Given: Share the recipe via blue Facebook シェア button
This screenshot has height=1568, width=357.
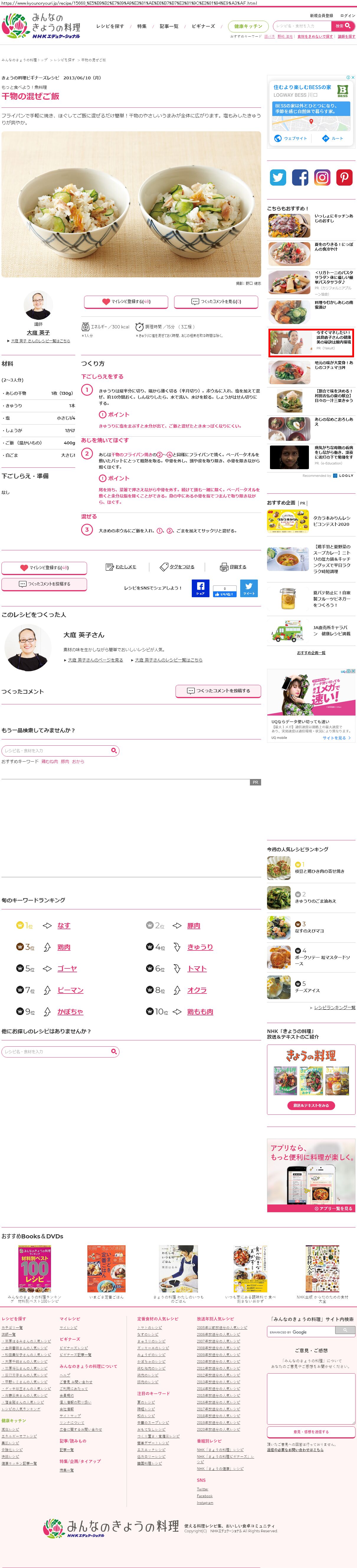Looking at the screenshot, I should click(x=200, y=588).
